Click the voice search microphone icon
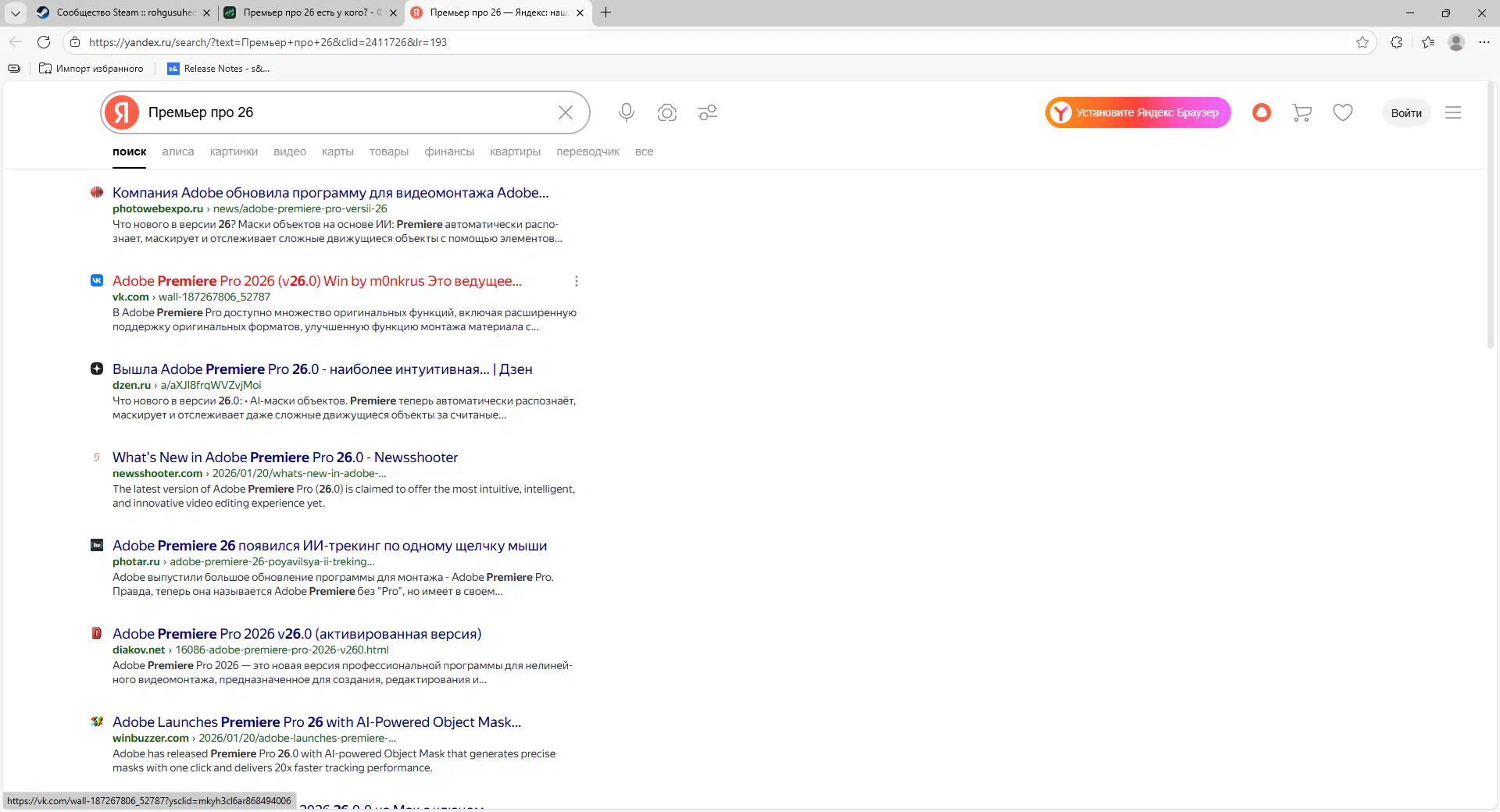Screen dimensions: 1500x812 pos(626,112)
